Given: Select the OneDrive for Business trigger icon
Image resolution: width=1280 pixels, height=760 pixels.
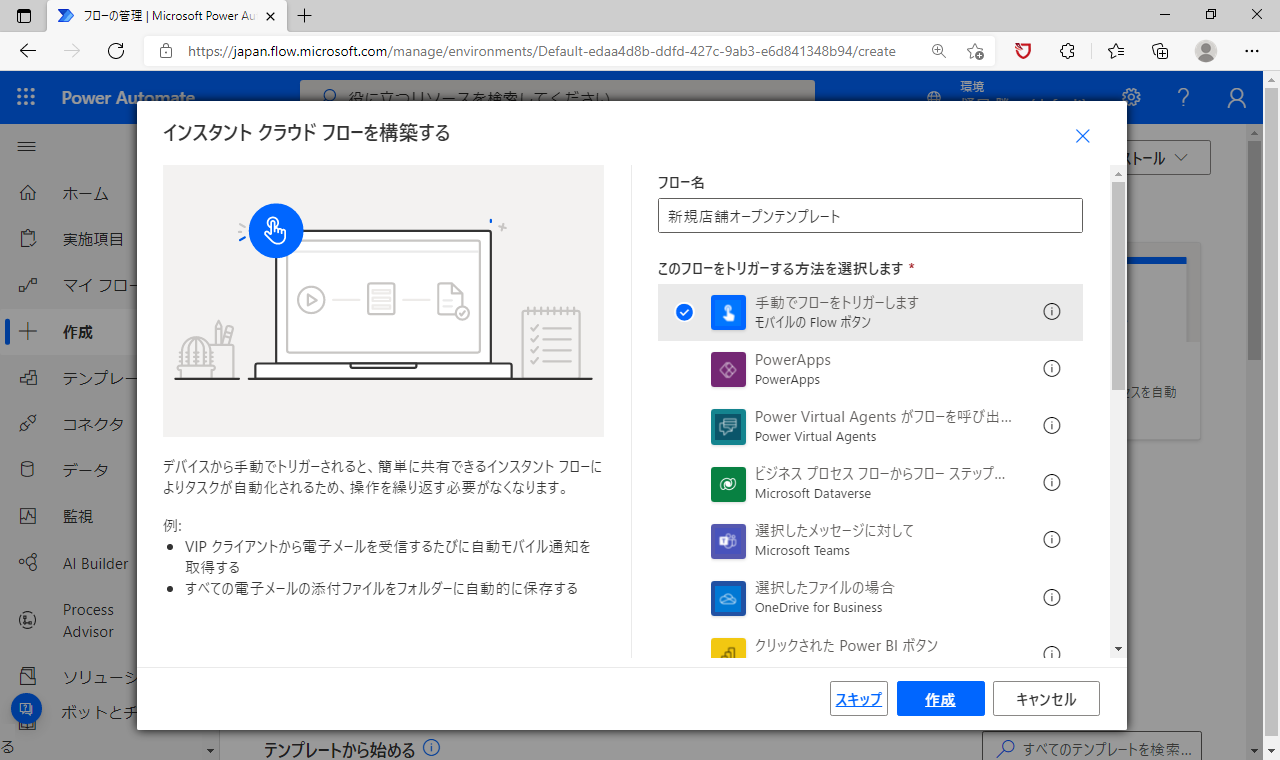Looking at the screenshot, I should pyautogui.click(x=728, y=597).
